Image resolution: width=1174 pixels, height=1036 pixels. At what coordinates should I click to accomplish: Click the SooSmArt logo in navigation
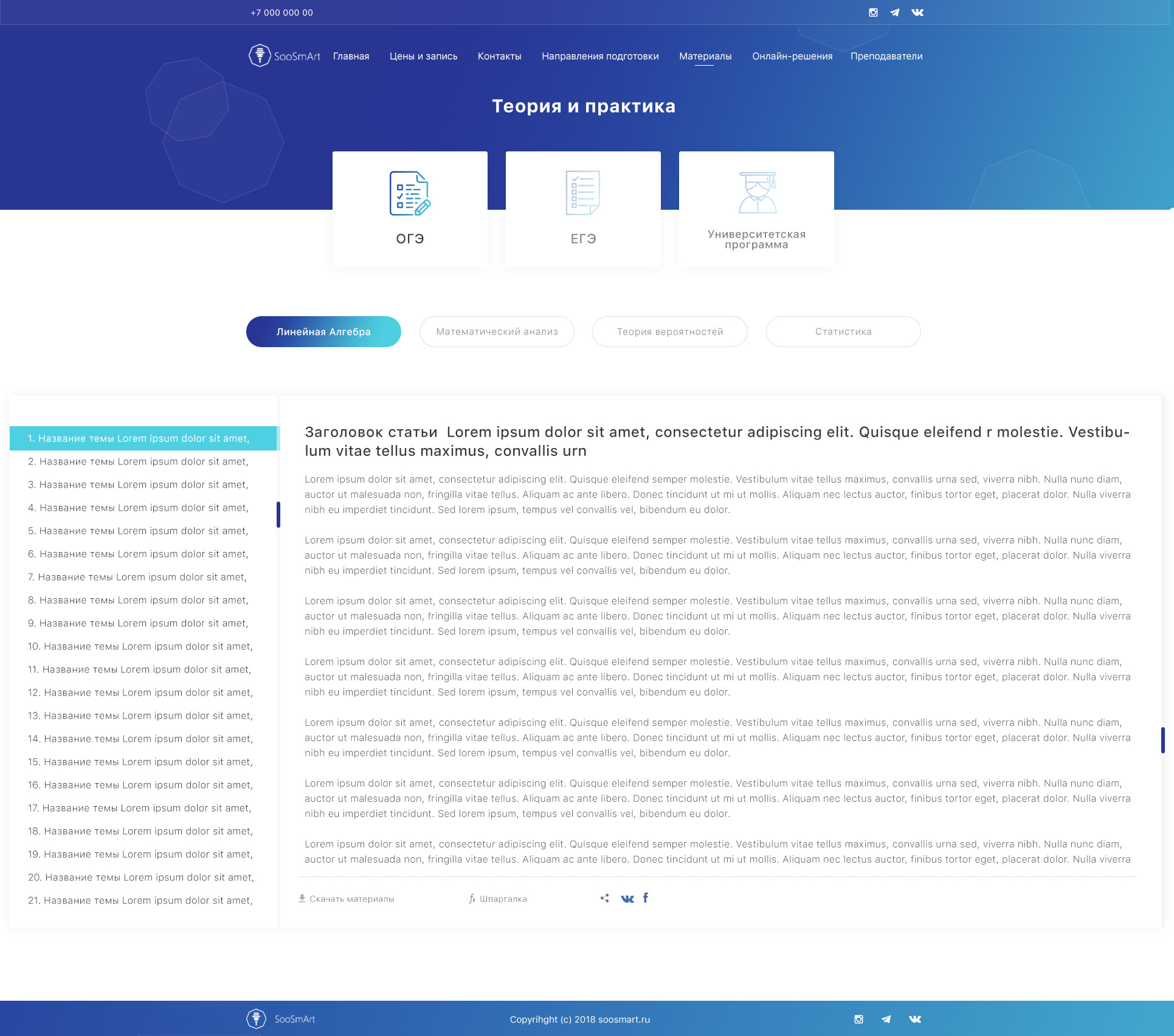click(285, 56)
